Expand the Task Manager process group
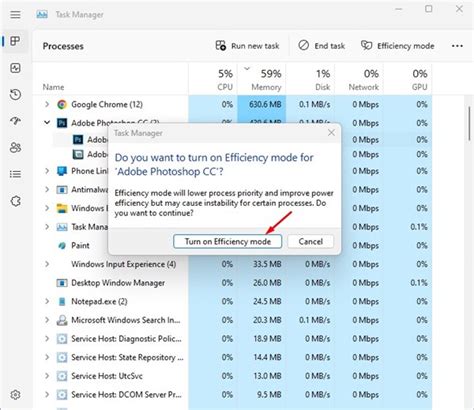This screenshot has height=410, width=474. [x=47, y=227]
